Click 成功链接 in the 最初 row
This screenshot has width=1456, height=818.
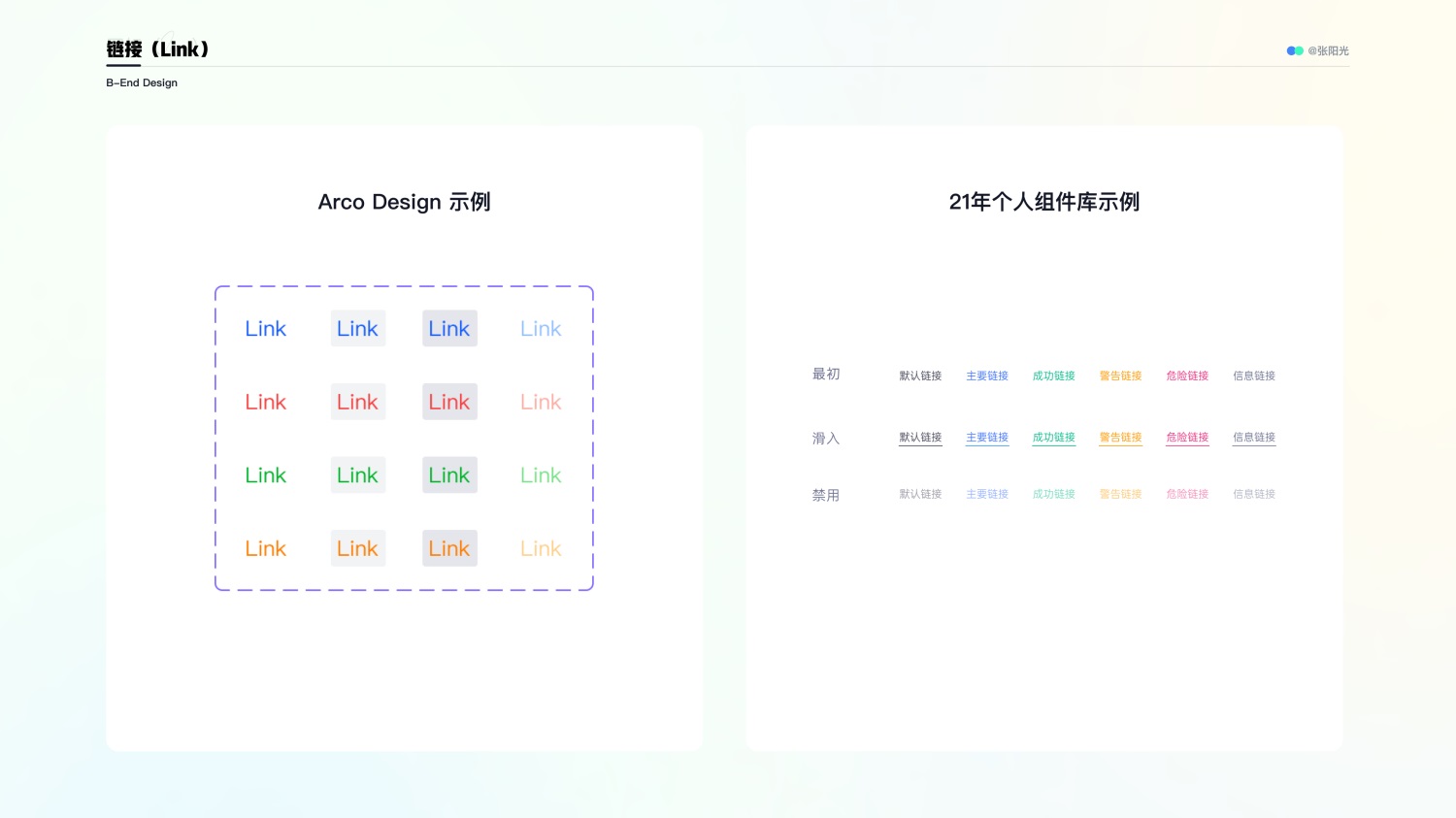click(1054, 376)
